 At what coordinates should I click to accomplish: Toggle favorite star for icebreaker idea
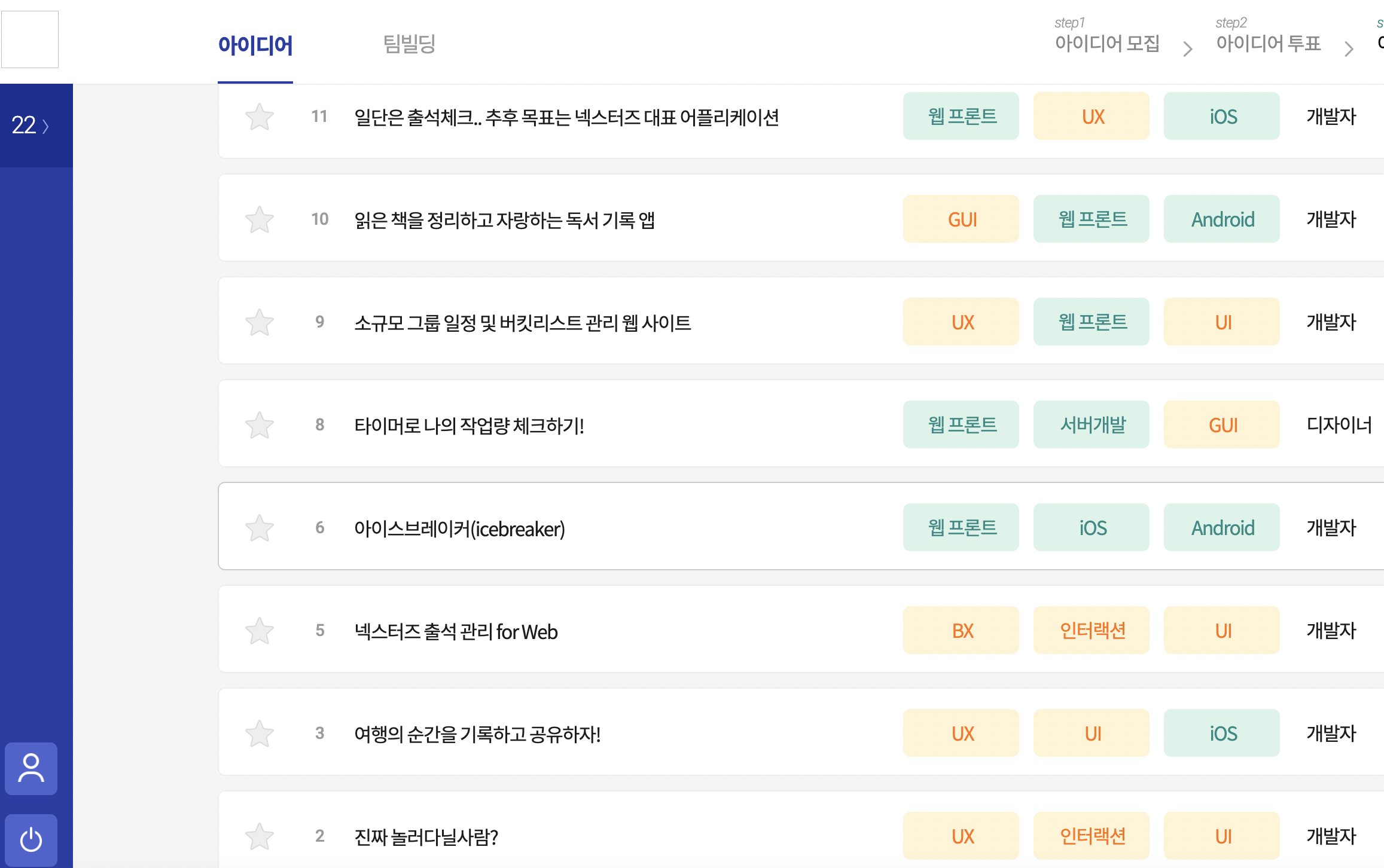[260, 528]
